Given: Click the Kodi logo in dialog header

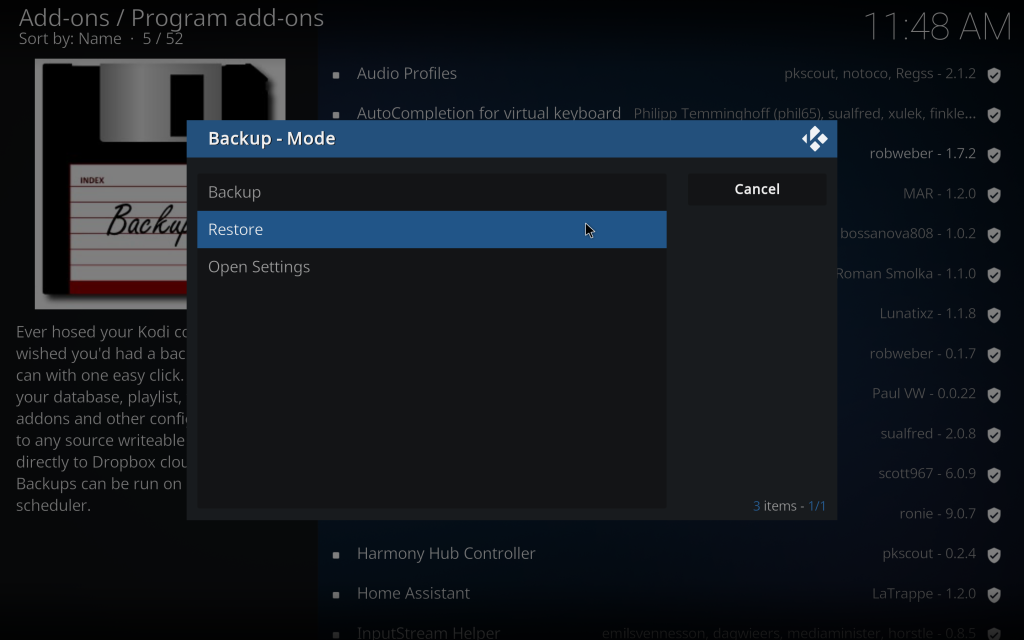Looking at the screenshot, I should pos(815,139).
